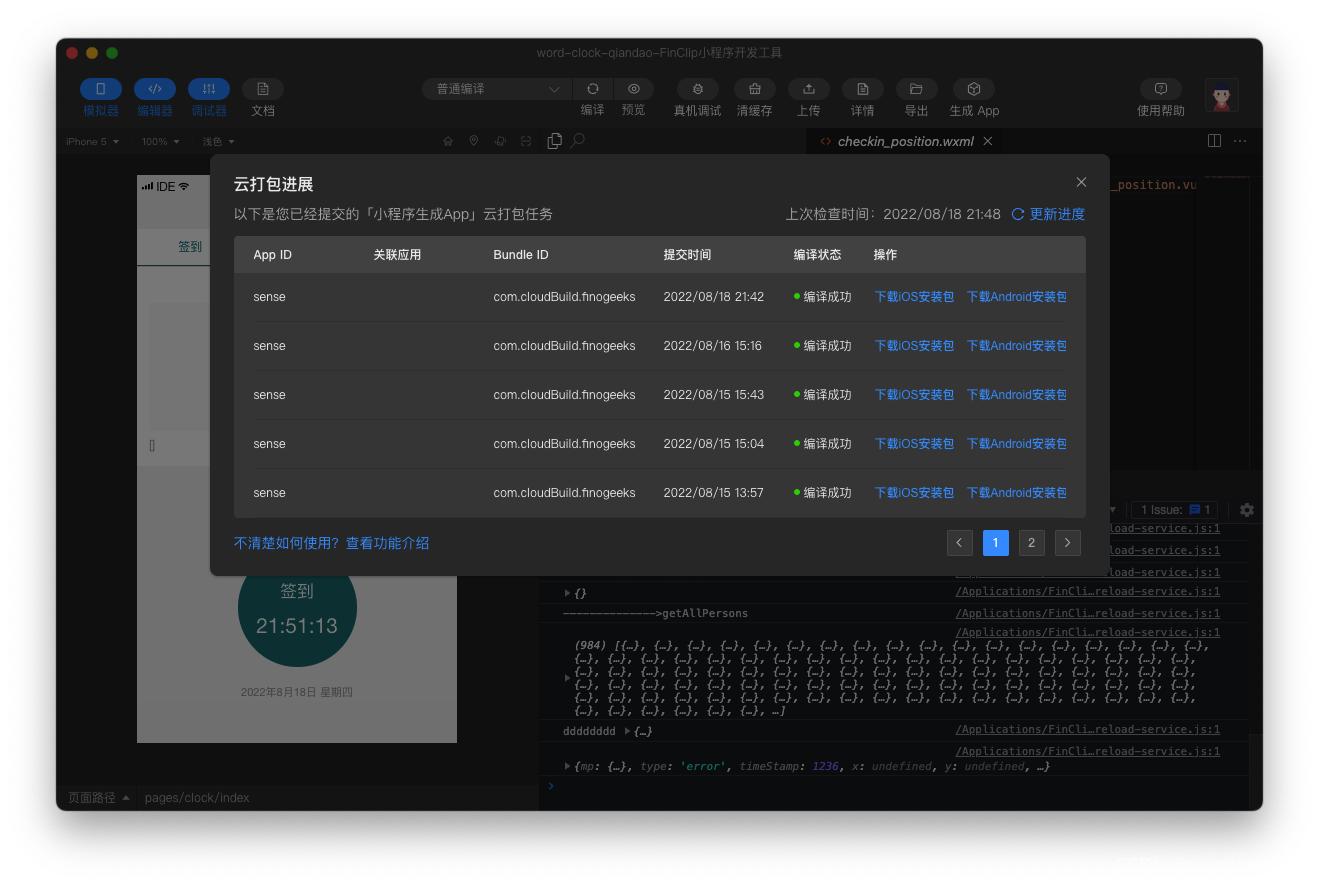
Task: Click the 2022/08/18 21:42 submission time cell
Action: (714, 297)
